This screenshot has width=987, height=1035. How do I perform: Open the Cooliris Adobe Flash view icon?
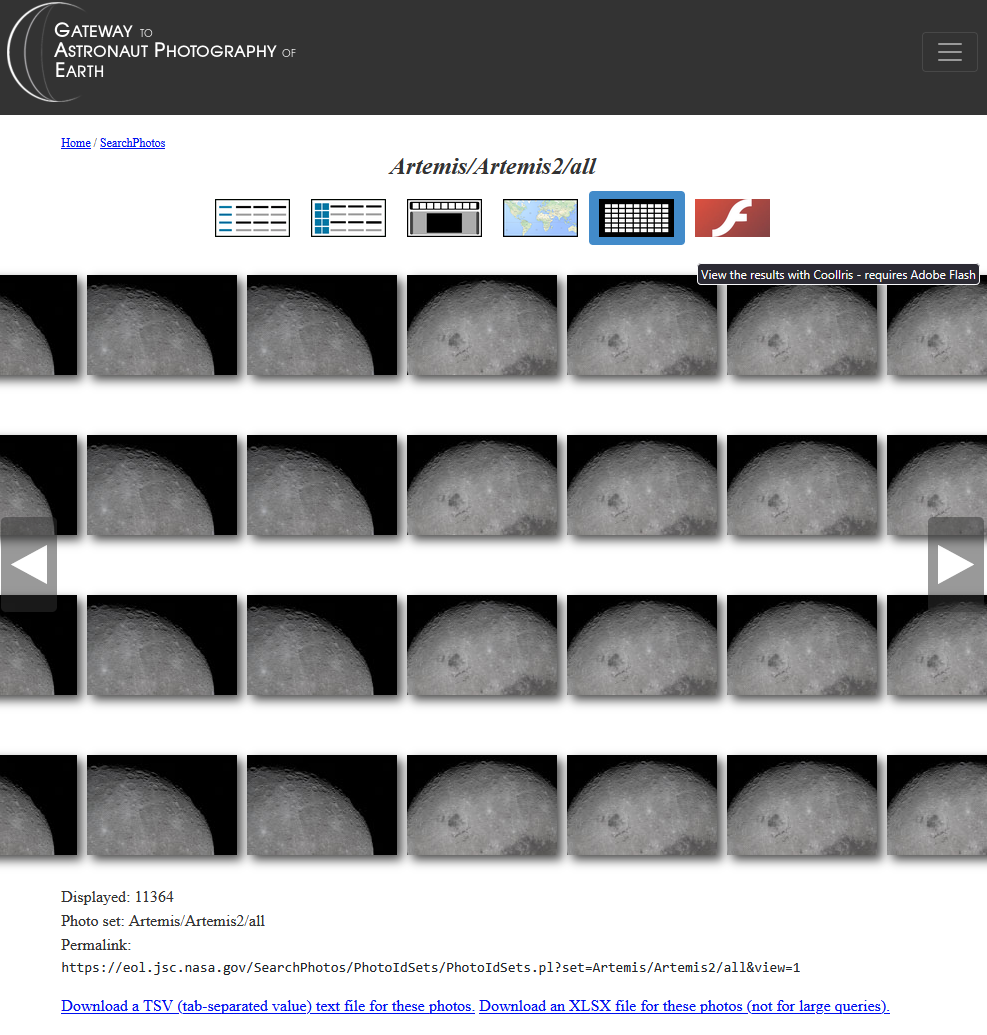(x=732, y=218)
